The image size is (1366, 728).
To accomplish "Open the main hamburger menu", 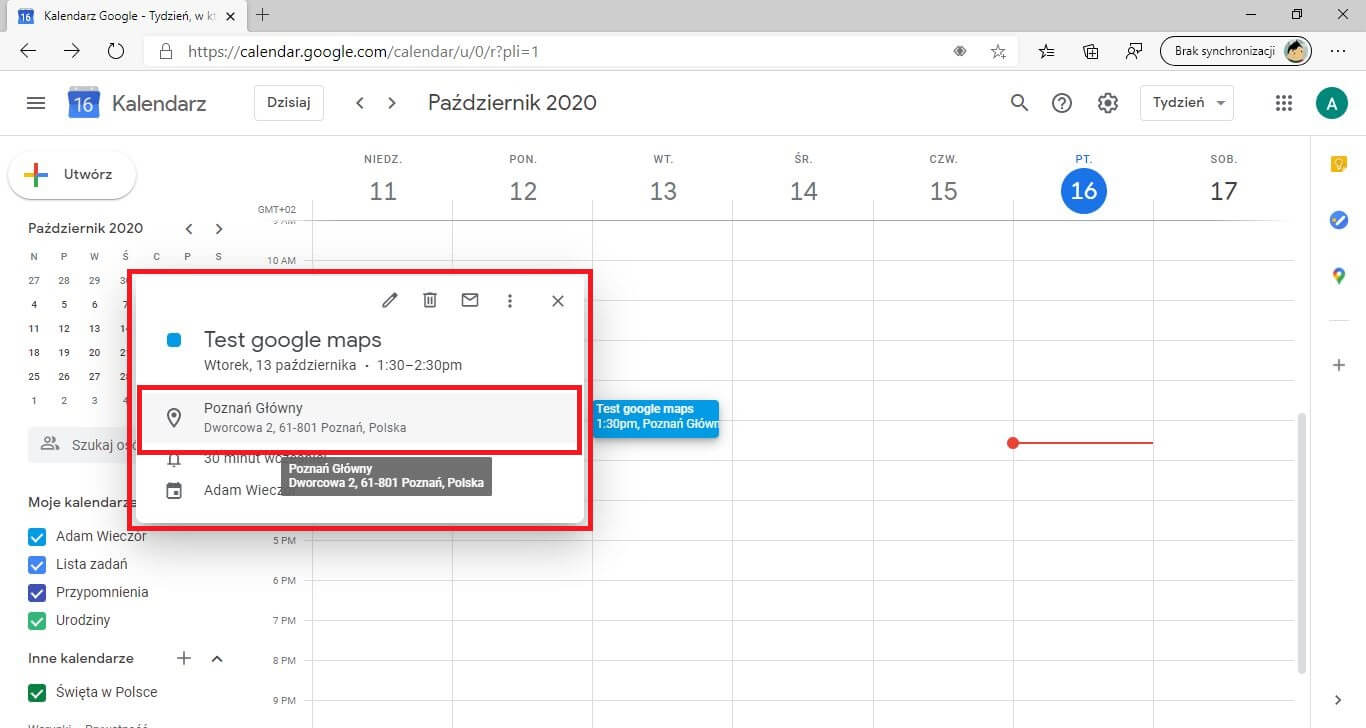I will click(36, 103).
